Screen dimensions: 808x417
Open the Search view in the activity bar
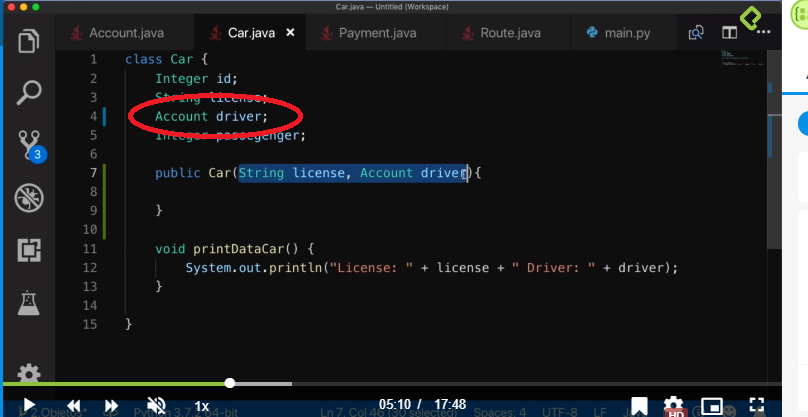click(x=29, y=93)
